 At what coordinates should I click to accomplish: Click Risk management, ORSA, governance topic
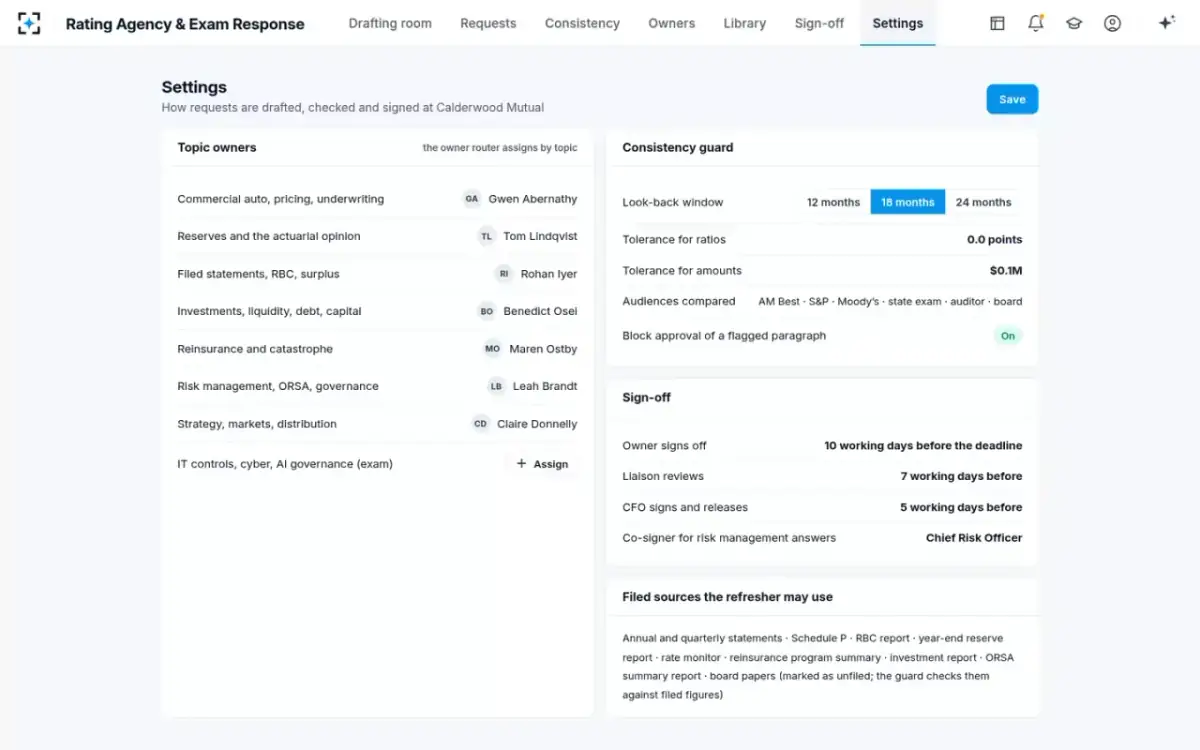point(278,386)
